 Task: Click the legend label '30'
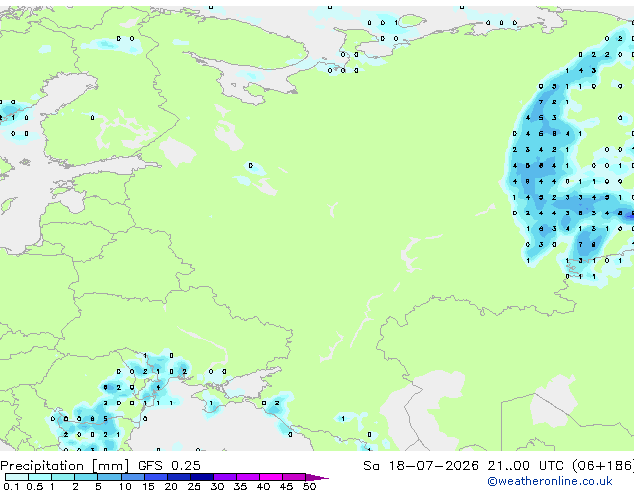coord(217,486)
